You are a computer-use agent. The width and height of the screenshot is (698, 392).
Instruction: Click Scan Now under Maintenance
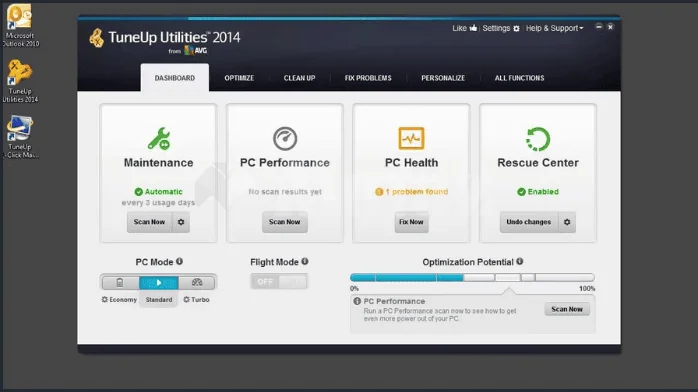click(150, 222)
